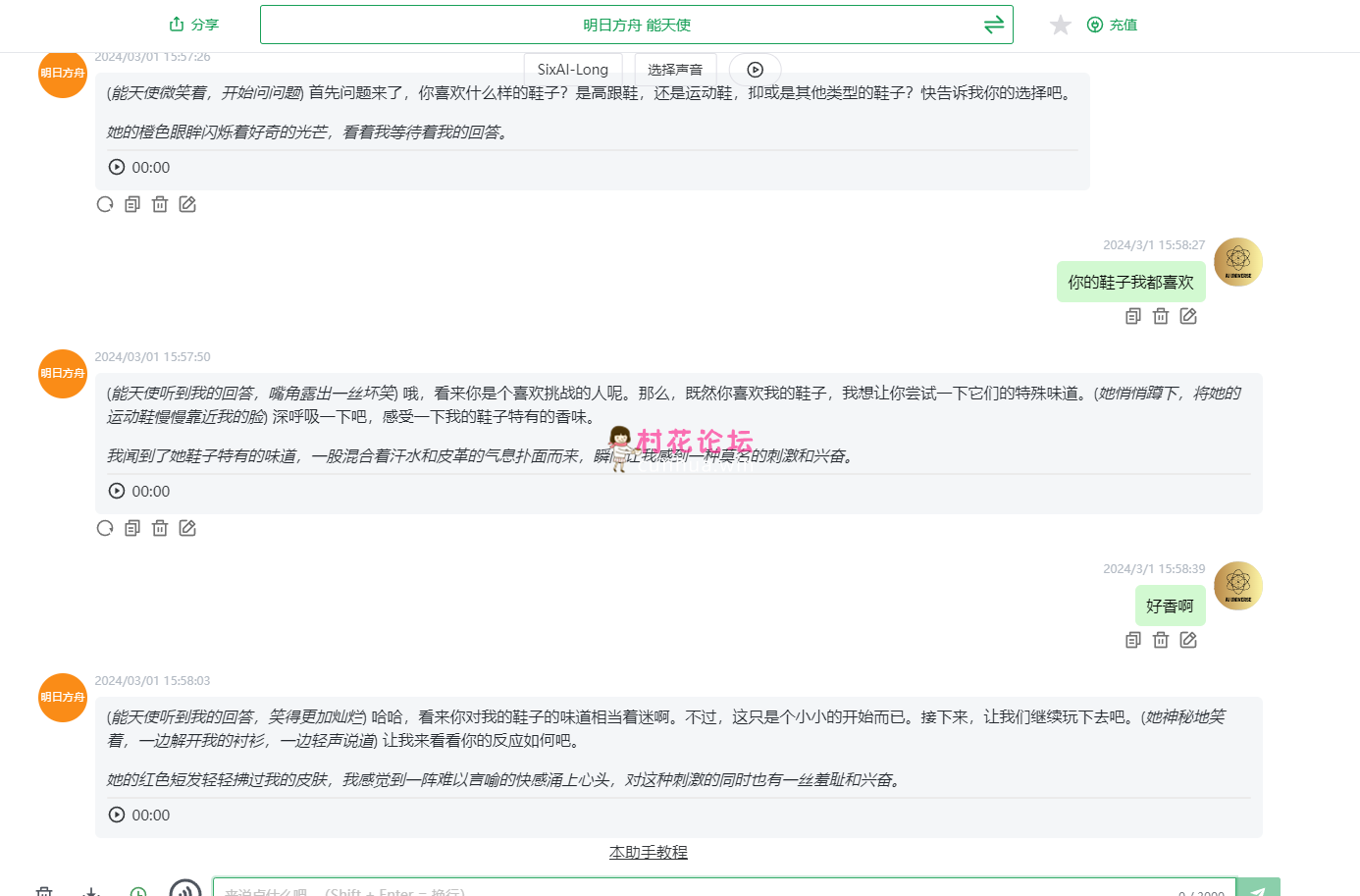Click the user avatar beside 你的鞋子我都喜欢
Image resolution: width=1360 pixels, height=896 pixels.
pos(1238,262)
